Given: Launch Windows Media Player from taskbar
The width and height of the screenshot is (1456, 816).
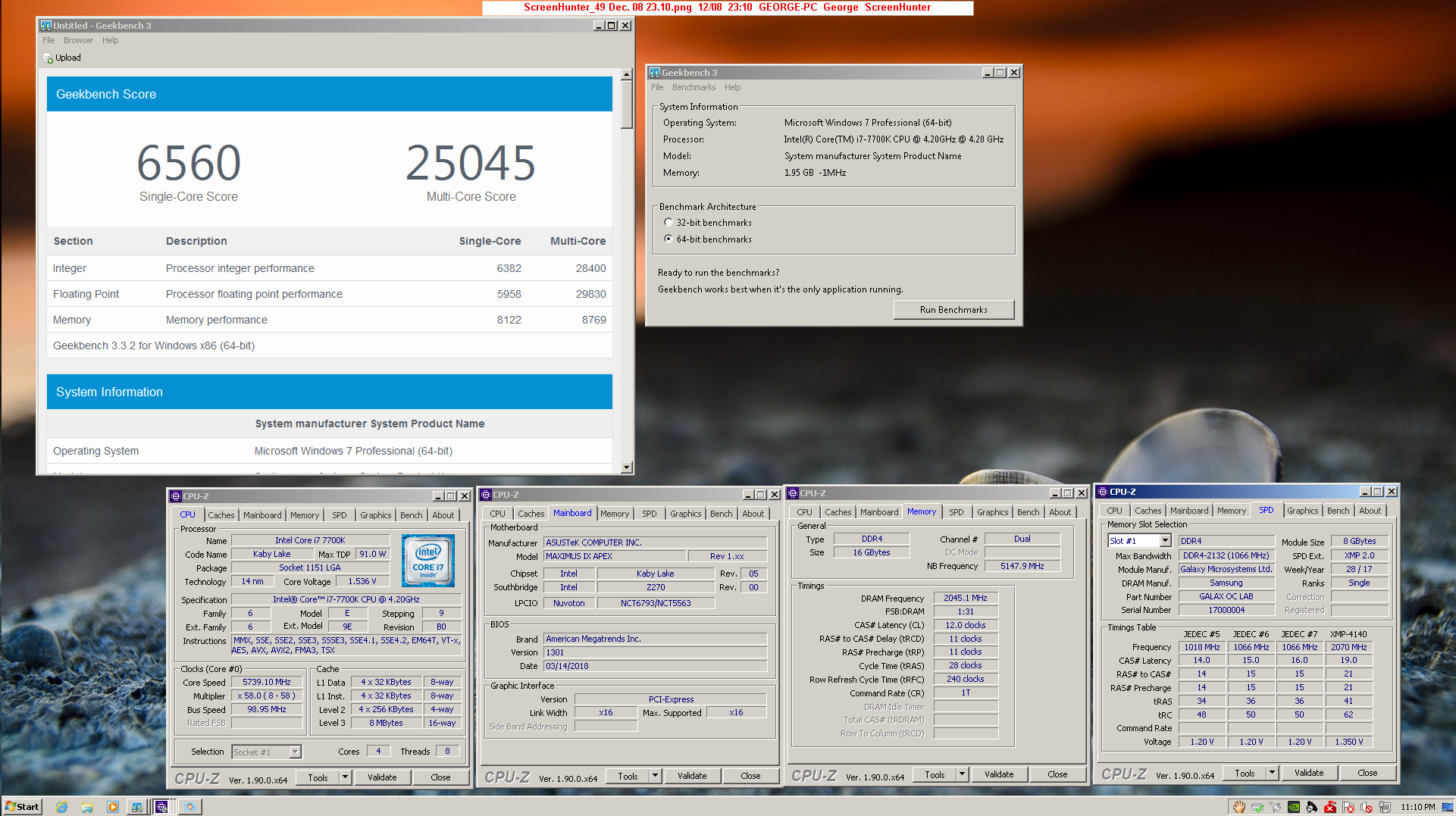Looking at the screenshot, I should [x=113, y=807].
